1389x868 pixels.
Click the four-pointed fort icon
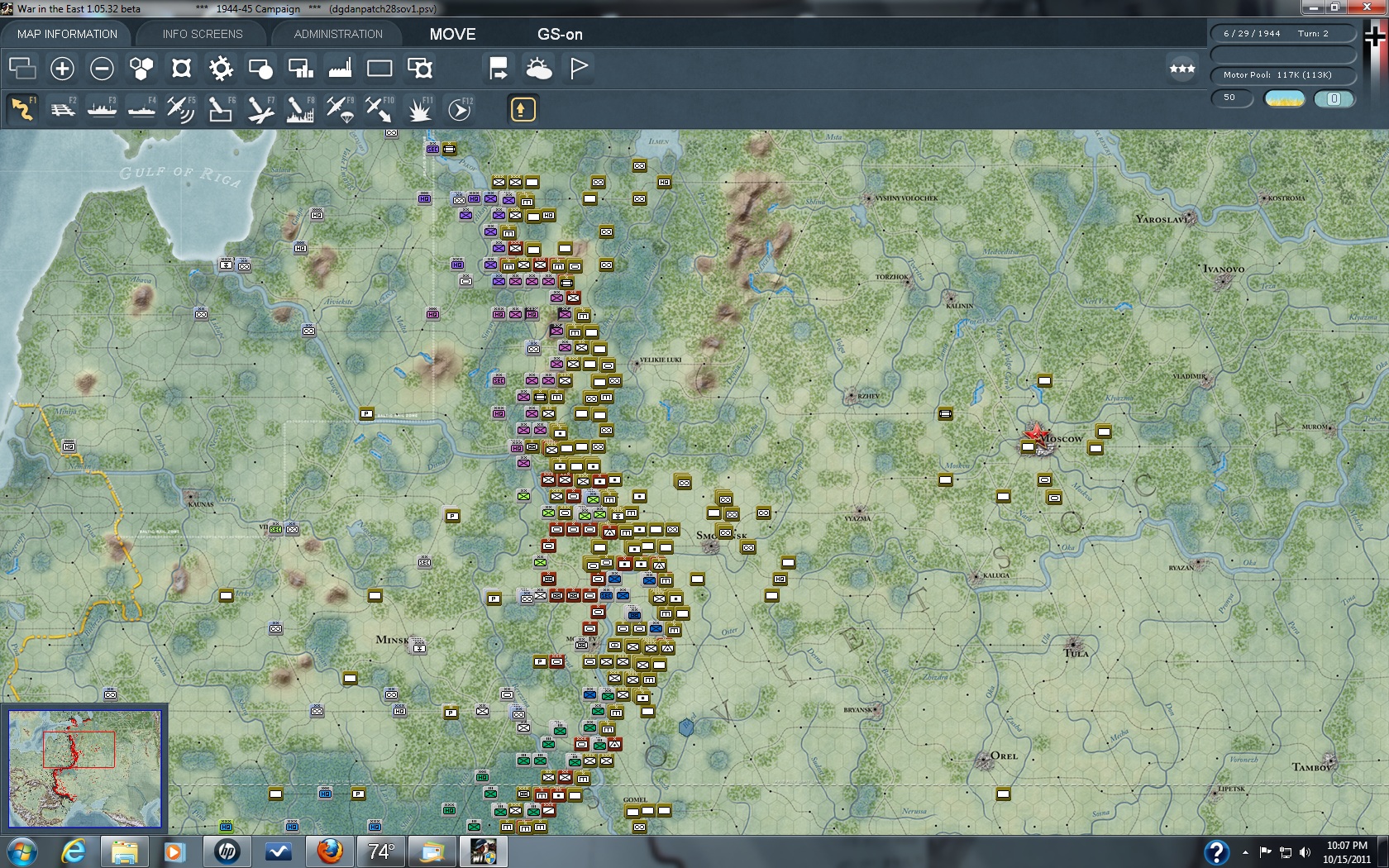pyautogui.click(x=181, y=68)
